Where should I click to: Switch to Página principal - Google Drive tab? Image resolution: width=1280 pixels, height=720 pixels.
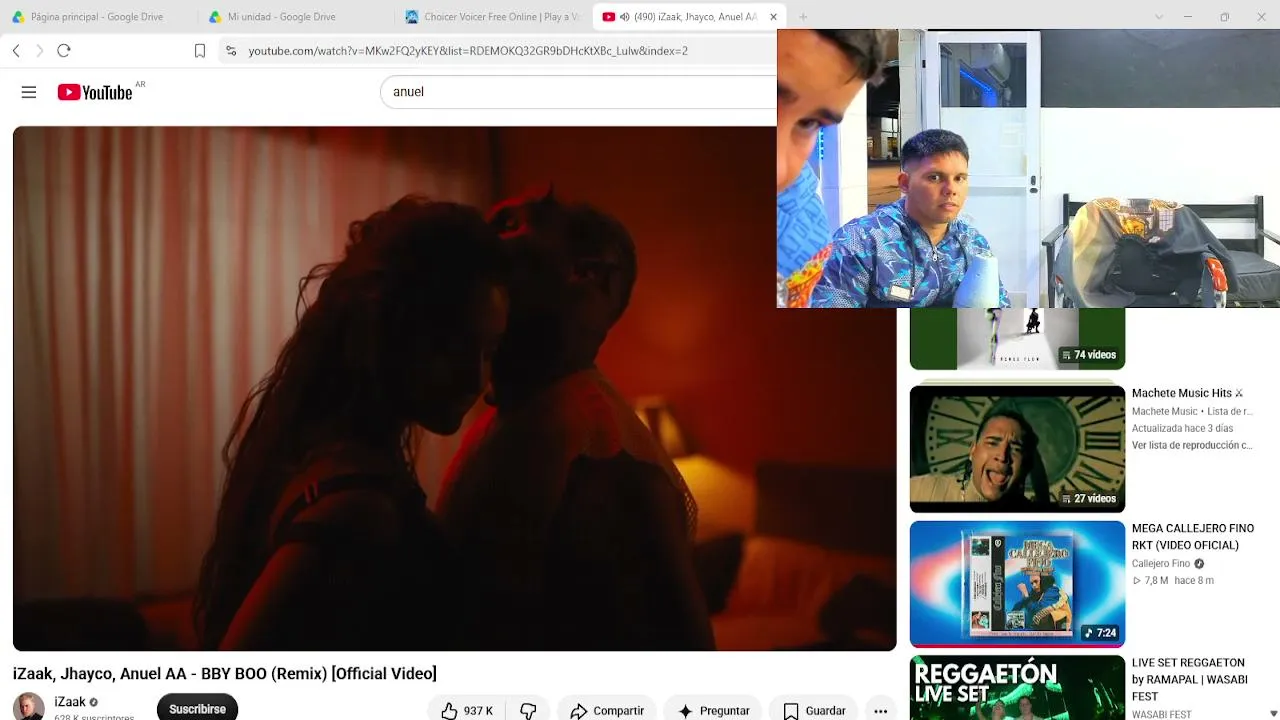tap(97, 17)
